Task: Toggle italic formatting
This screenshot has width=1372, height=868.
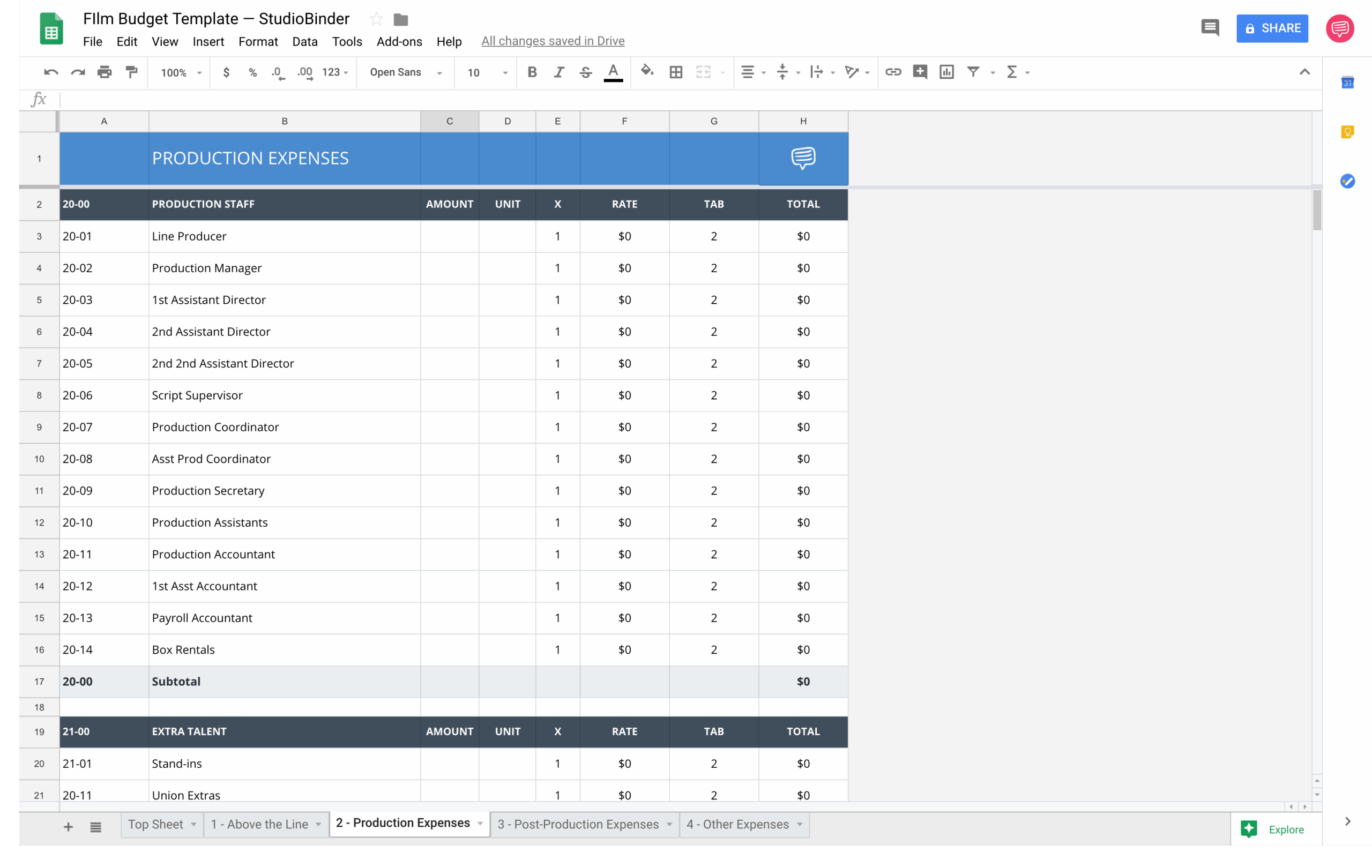Action: tap(558, 72)
